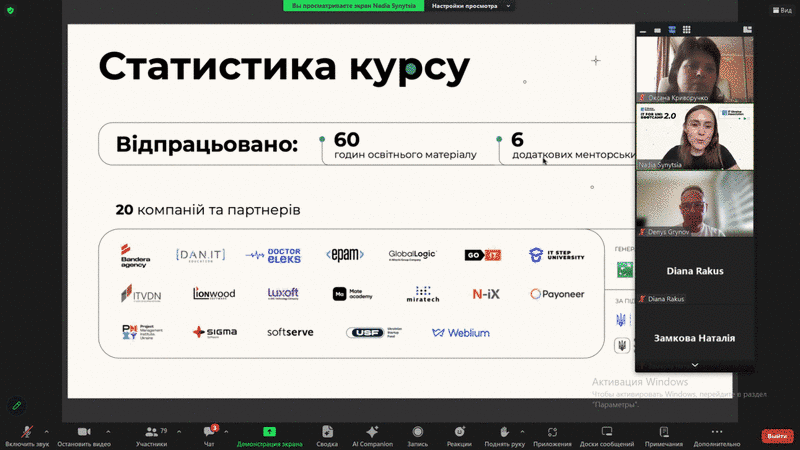800x450 pixels.
Task: Open Приложения apps panel
Action: tap(552, 436)
